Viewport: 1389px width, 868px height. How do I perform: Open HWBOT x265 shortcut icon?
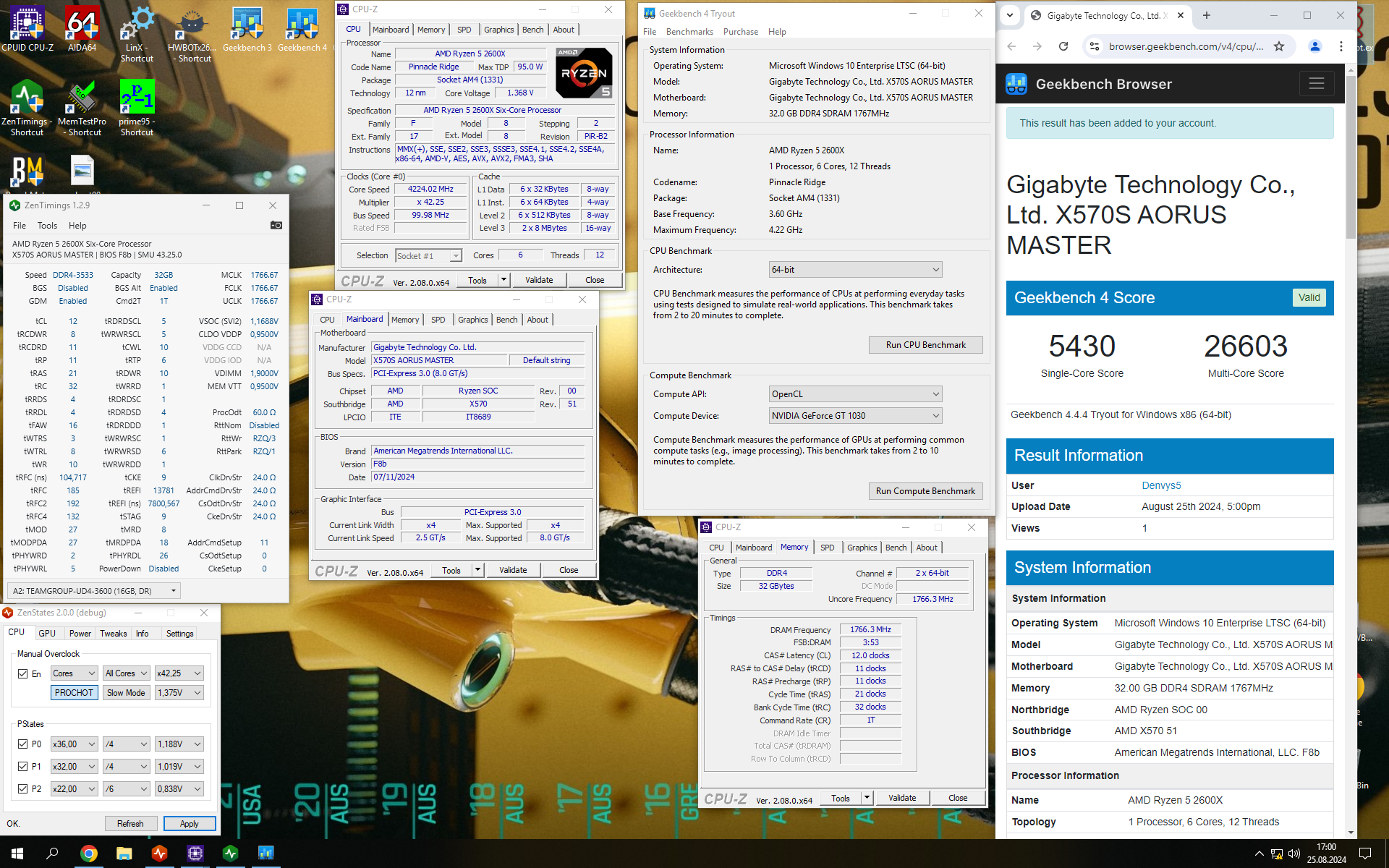coord(192,34)
